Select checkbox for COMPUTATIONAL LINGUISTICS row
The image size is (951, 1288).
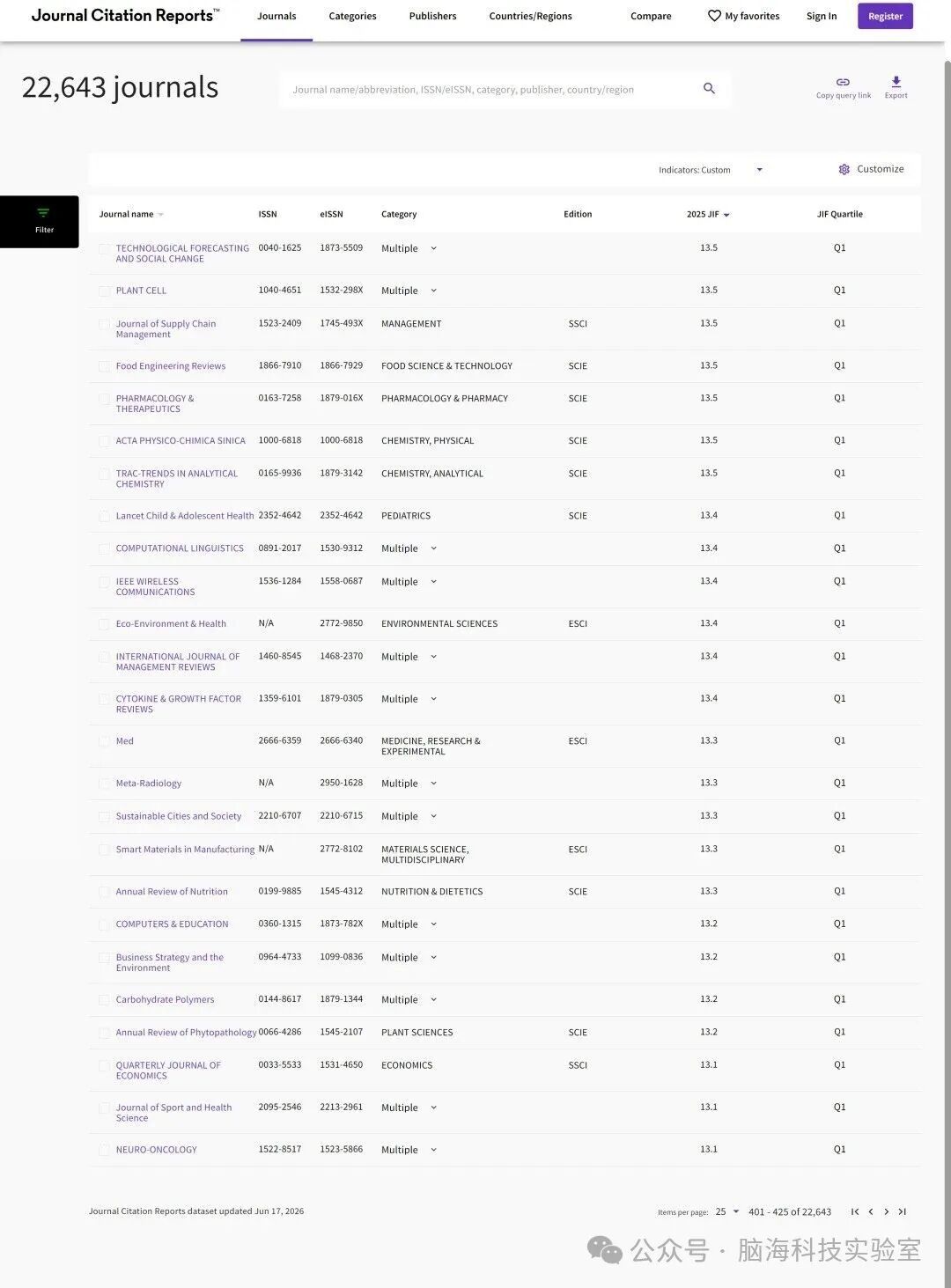(104, 549)
